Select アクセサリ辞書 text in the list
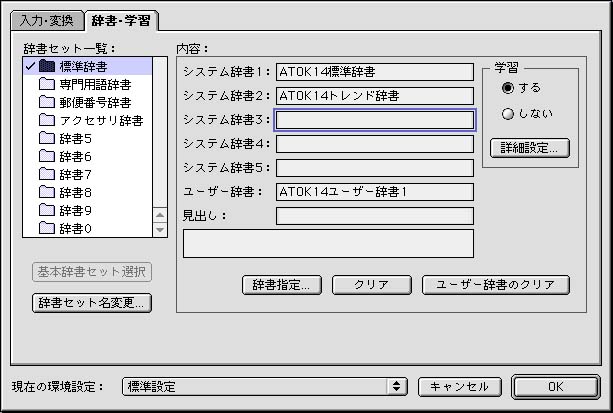Screen dimensions: 613x413 102,120
